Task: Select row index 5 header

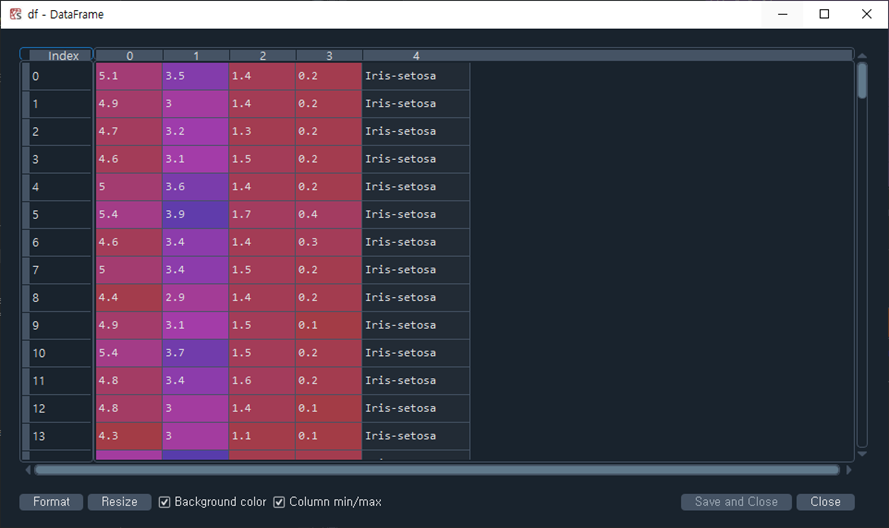Action: click(x=57, y=214)
